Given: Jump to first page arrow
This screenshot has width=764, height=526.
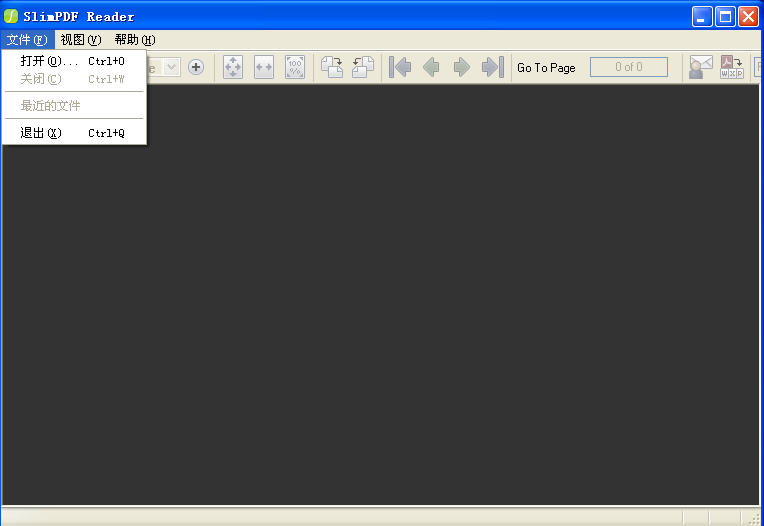Looking at the screenshot, I should (401, 67).
